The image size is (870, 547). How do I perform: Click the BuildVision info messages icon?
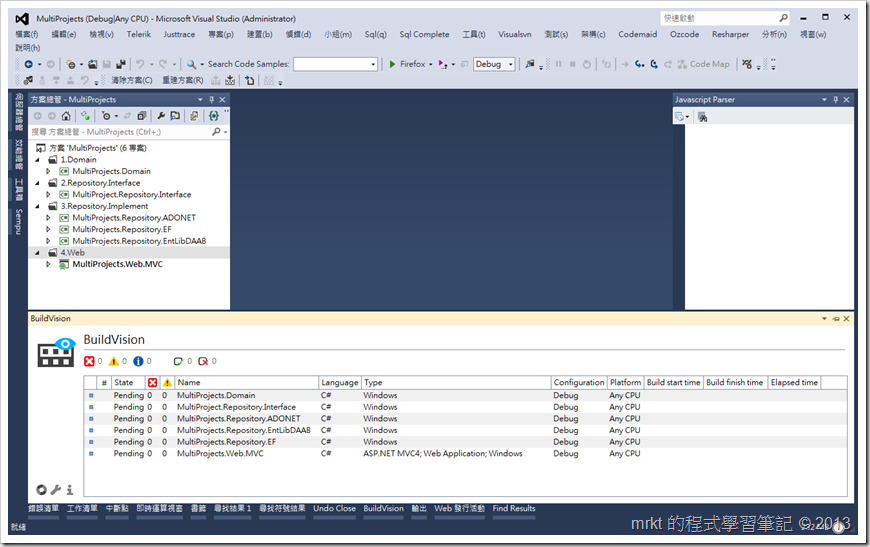(138, 362)
